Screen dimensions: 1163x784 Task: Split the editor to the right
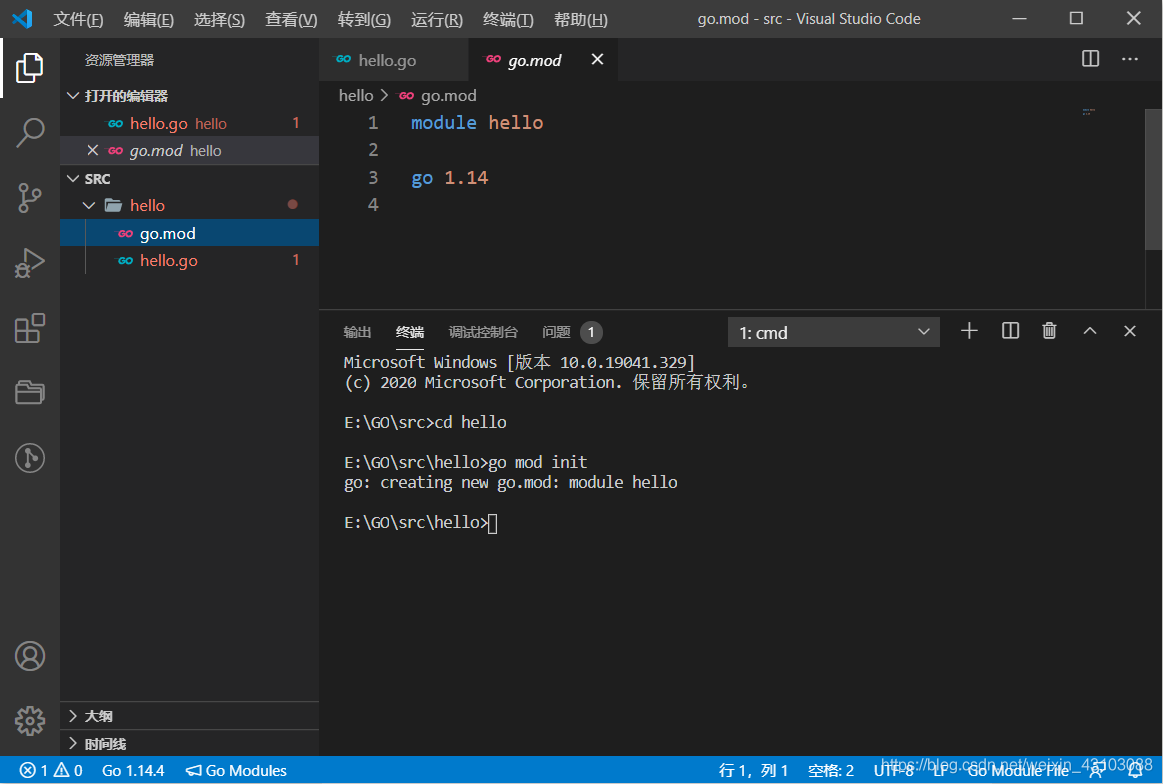coord(1090,59)
